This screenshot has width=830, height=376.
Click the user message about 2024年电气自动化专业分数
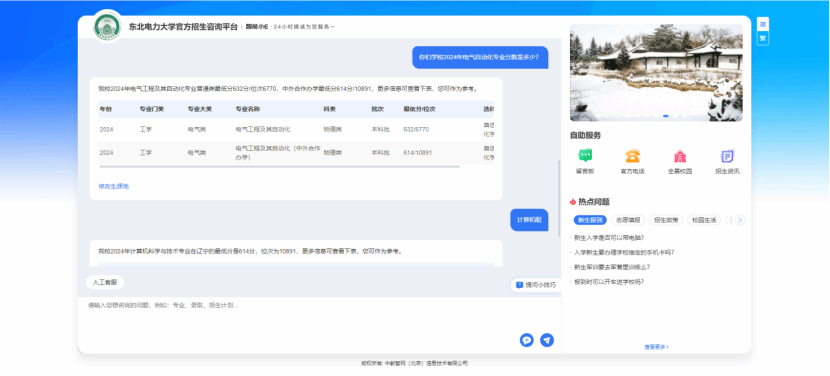480,57
